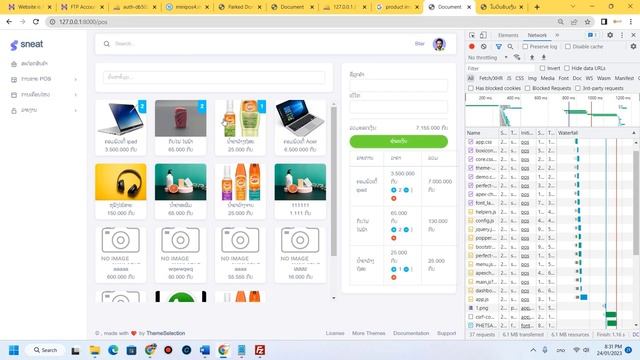Image resolution: width=640 pixels, height=360 pixels.
Task: Filter requests by Font type
Action: tap(563, 78)
